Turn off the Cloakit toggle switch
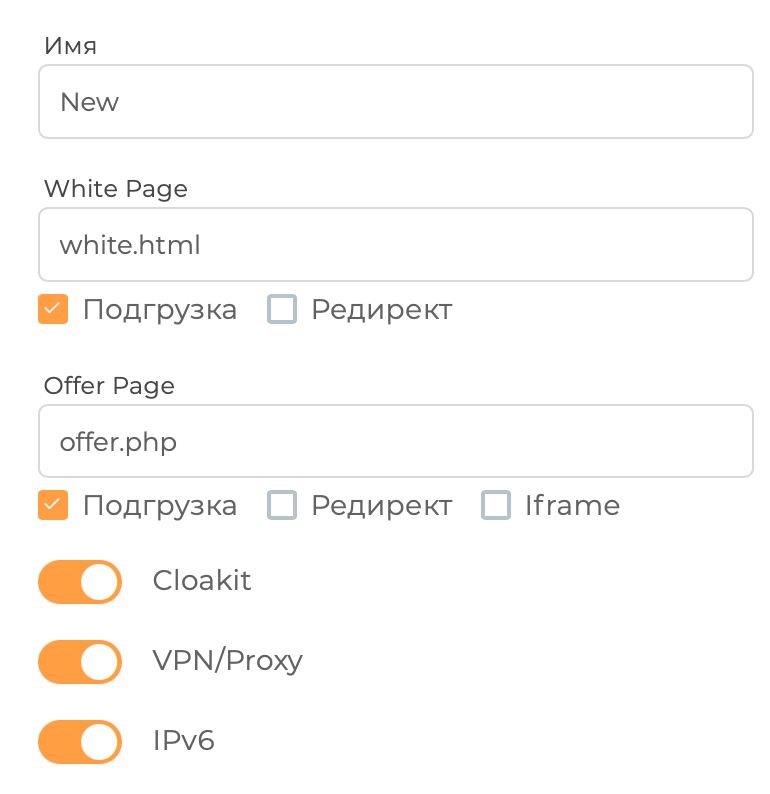The image size is (770, 794). 80,582
